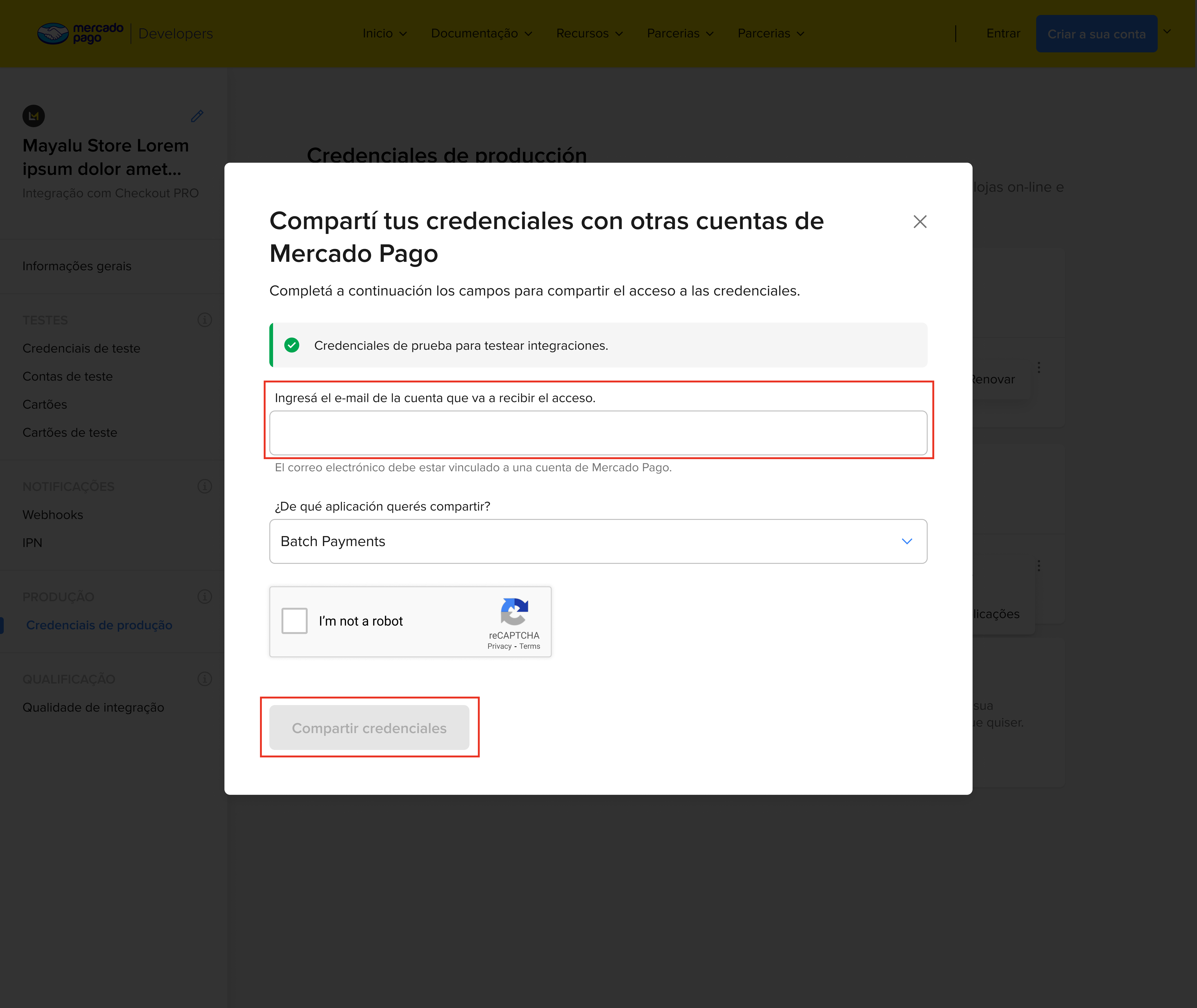Select Credenciais de produção
Image resolution: width=1197 pixels, height=1008 pixels.
pyautogui.click(x=99, y=625)
